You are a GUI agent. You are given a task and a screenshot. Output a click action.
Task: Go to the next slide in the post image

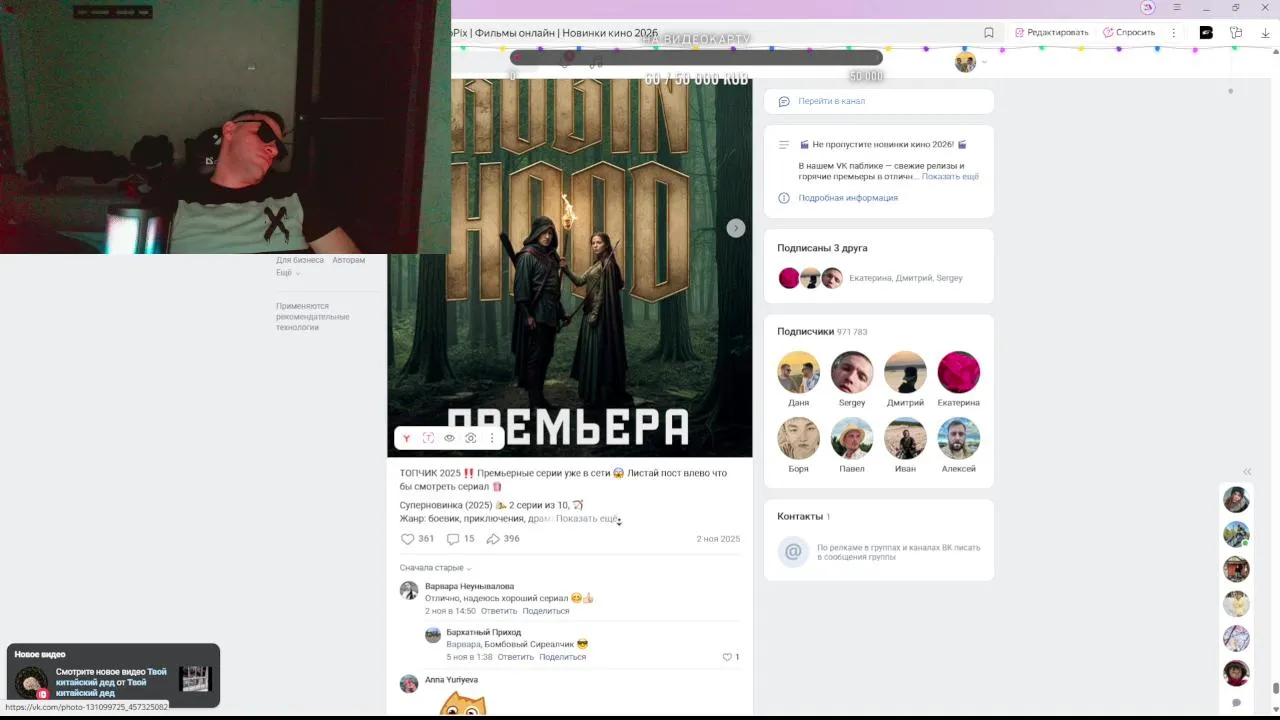(x=735, y=228)
